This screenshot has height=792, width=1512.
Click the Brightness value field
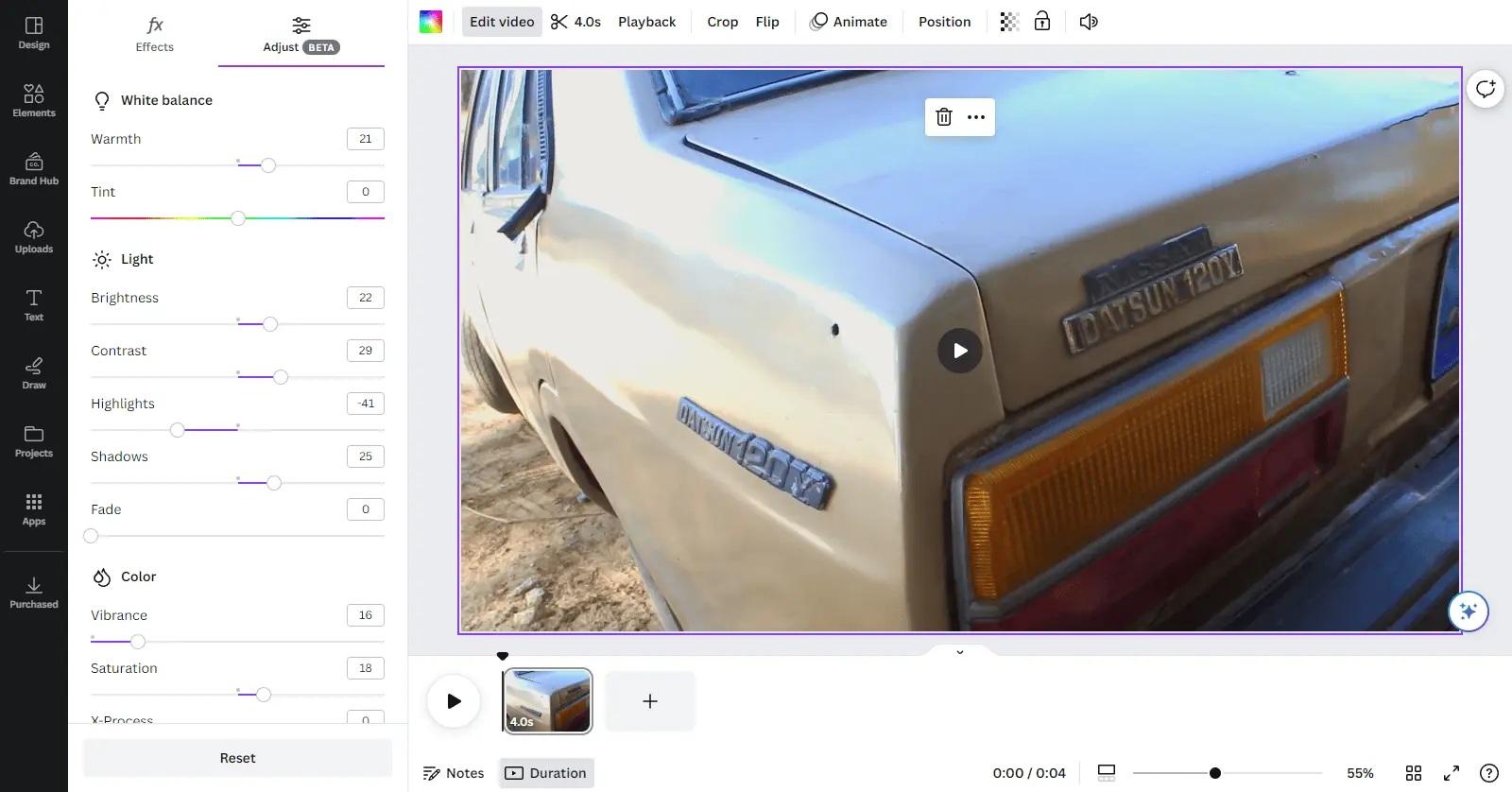366,298
